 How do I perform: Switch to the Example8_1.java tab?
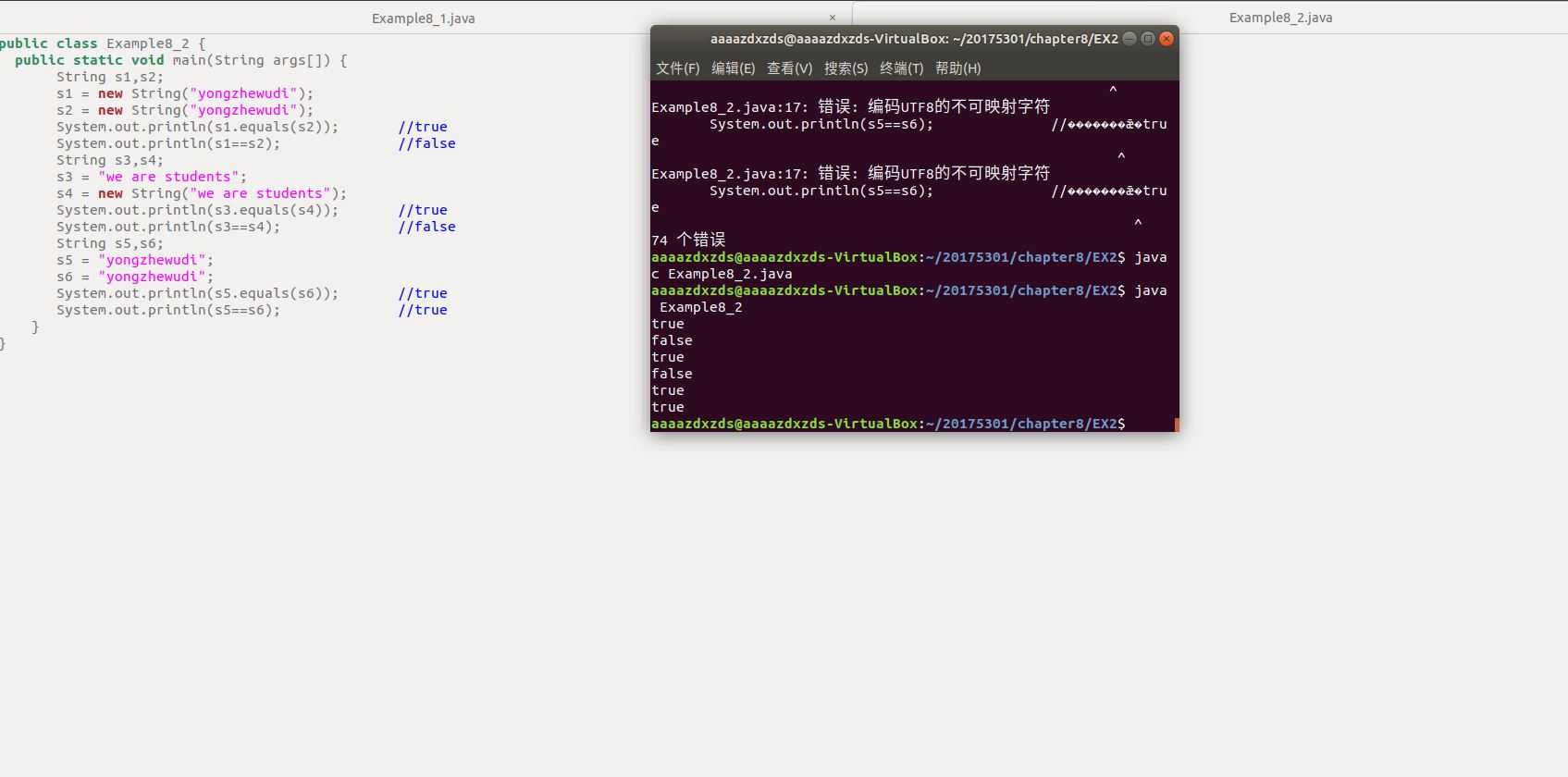424,18
